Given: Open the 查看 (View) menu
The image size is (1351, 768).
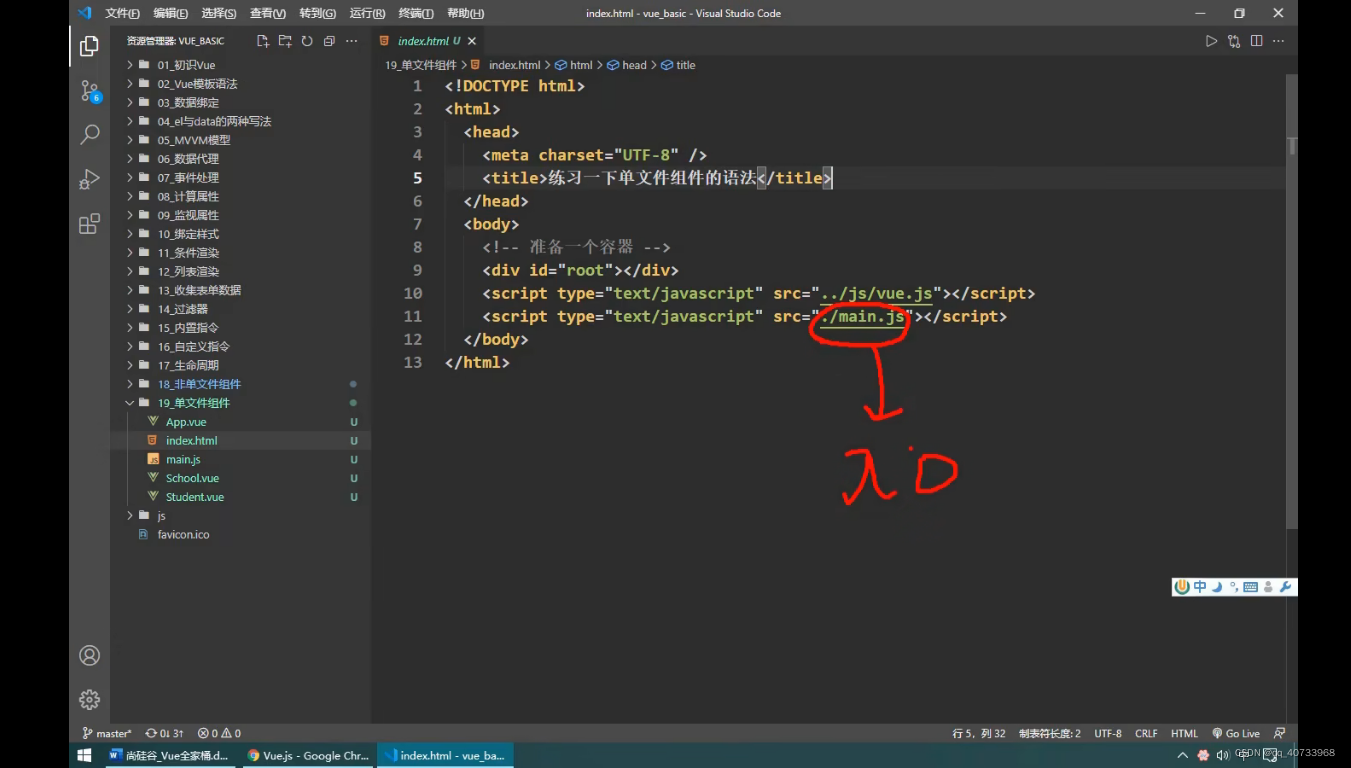Looking at the screenshot, I should click(268, 13).
